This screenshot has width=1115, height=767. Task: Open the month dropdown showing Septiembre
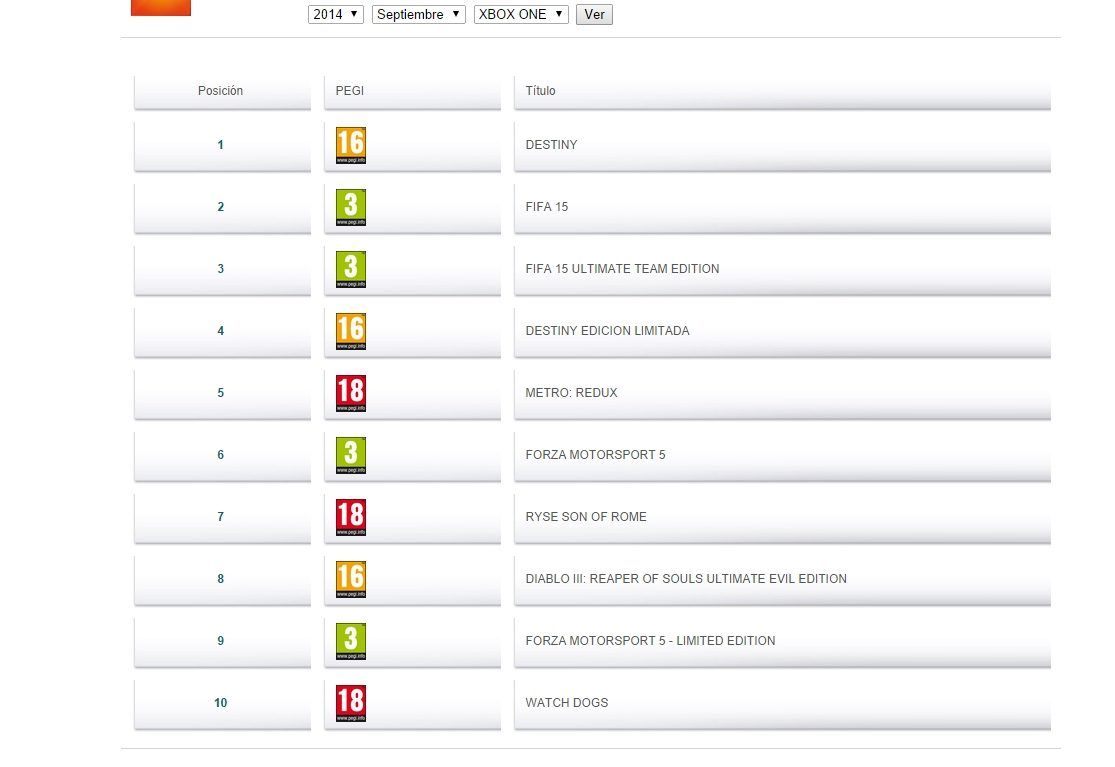pyautogui.click(x=418, y=15)
